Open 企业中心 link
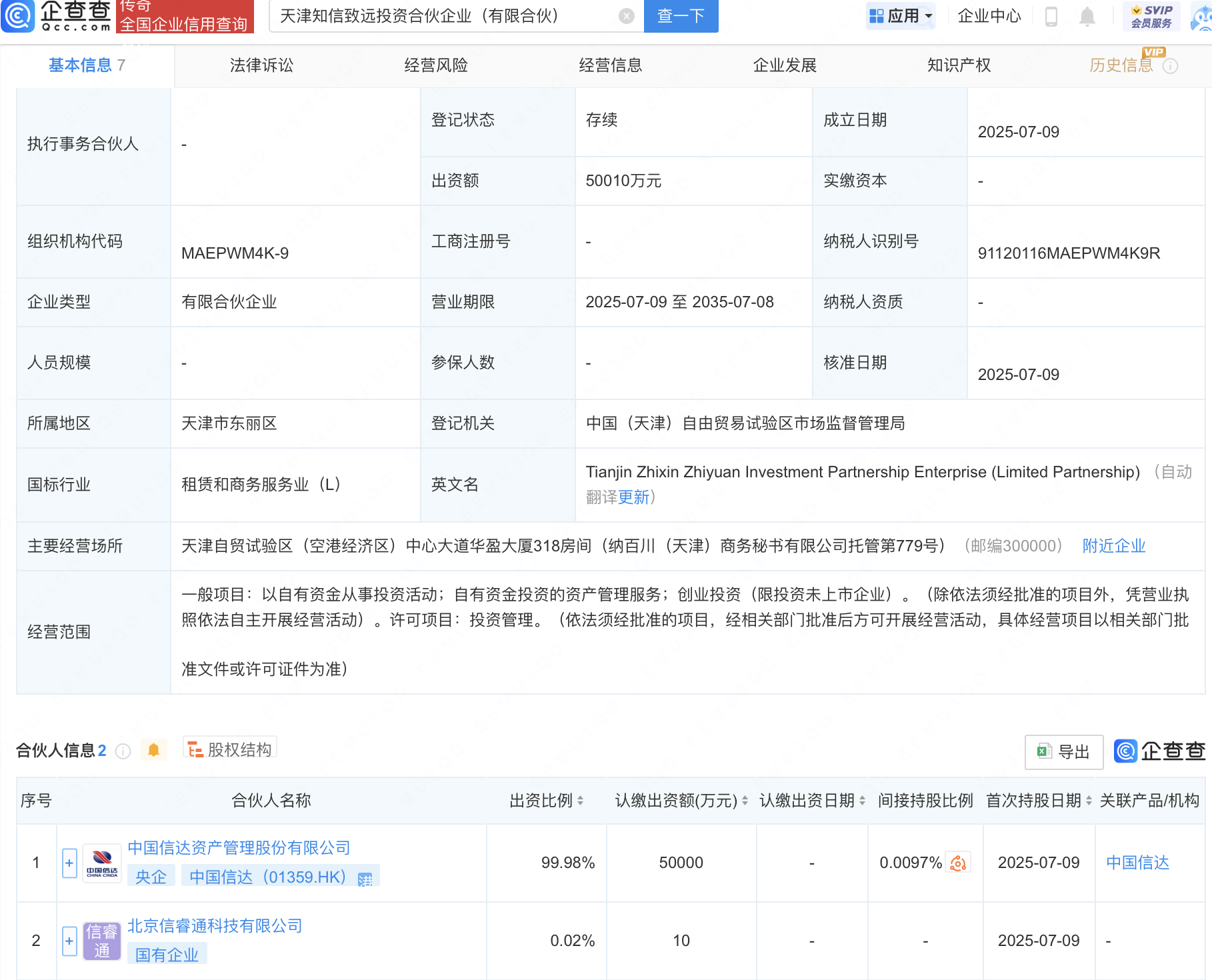The image size is (1212, 980). (989, 16)
